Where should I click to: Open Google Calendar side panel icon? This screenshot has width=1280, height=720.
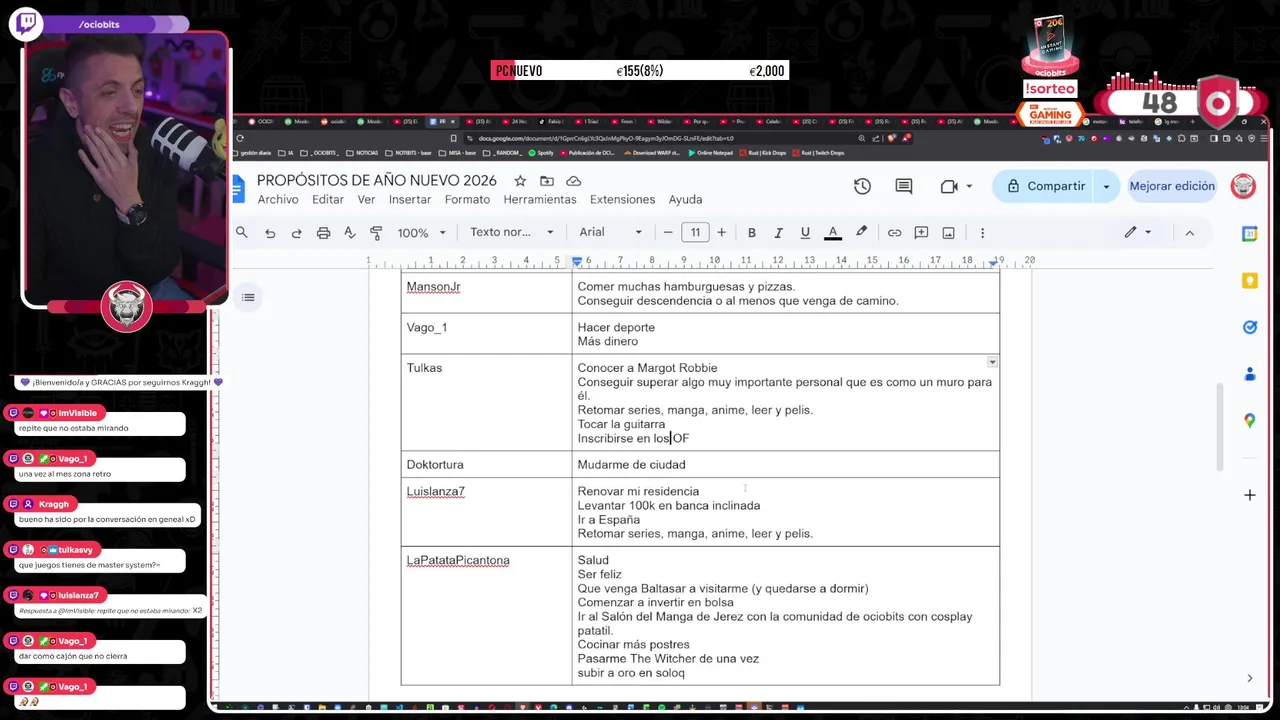pos(1249,233)
